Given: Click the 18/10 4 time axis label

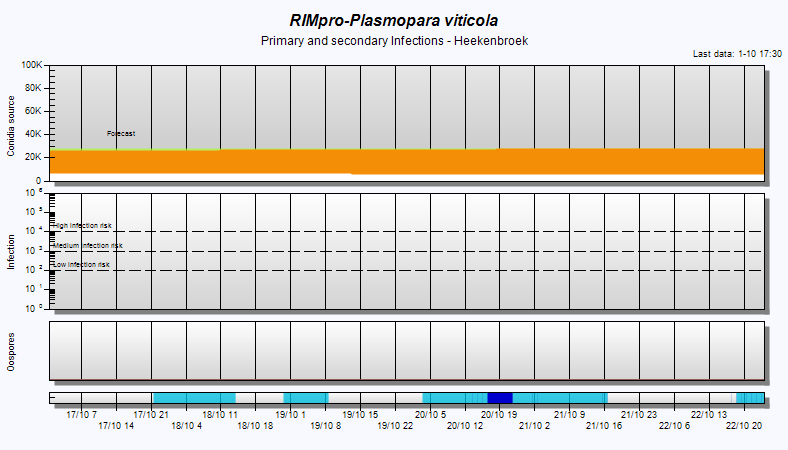Looking at the screenshot, I should tap(186, 426).
